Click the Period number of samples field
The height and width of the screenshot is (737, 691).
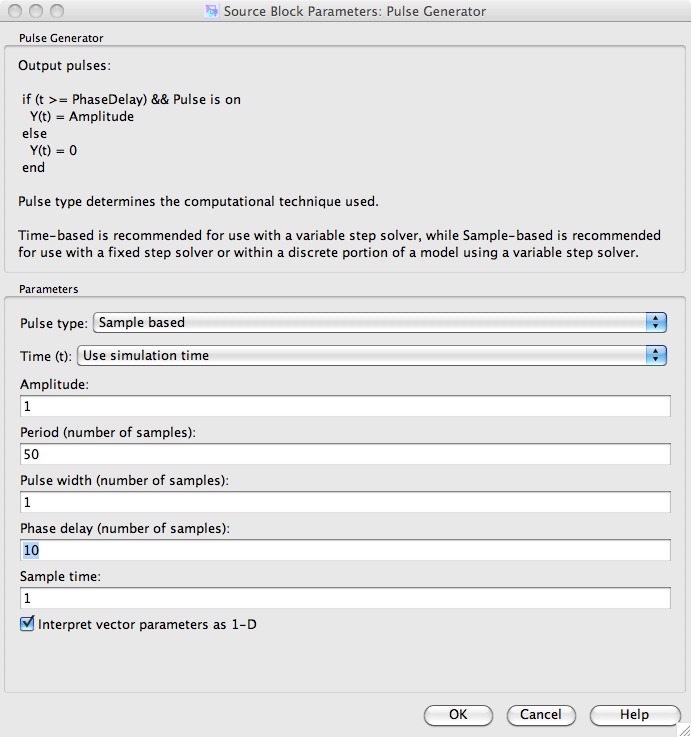pos(345,454)
